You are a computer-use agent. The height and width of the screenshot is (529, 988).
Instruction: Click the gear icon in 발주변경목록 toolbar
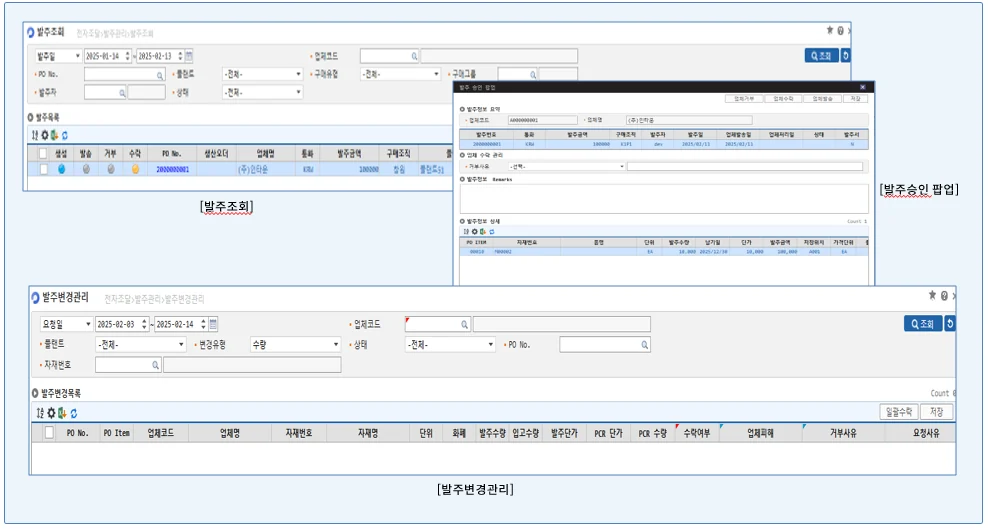pos(52,413)
